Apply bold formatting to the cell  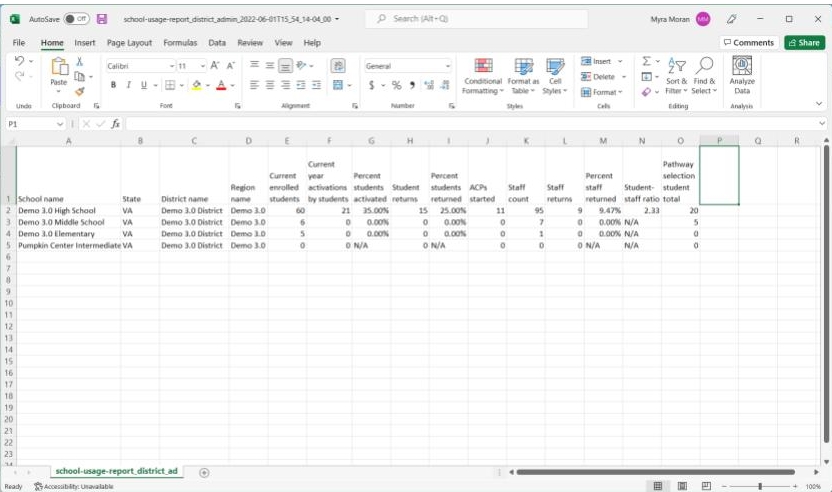click(x=114, y=85)
